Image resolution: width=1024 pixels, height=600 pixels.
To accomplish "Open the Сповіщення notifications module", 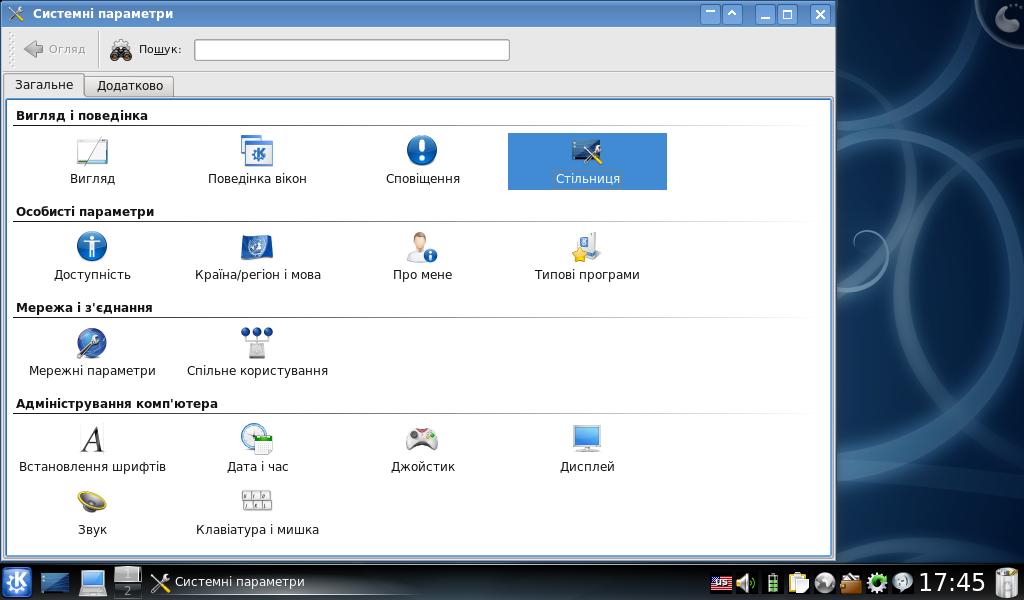I will click(423, 161).
